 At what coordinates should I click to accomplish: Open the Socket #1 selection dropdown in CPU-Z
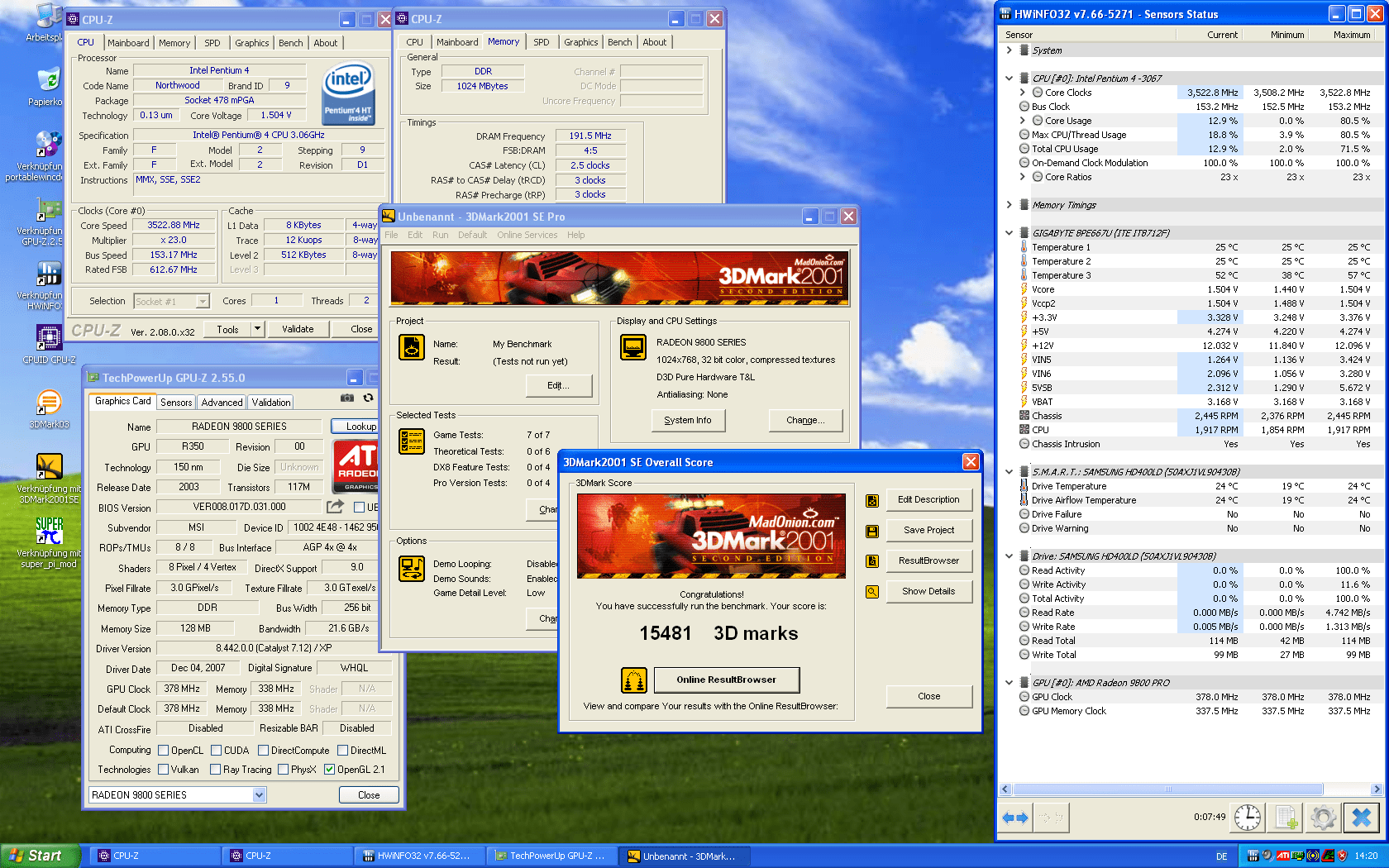point(203,302)
